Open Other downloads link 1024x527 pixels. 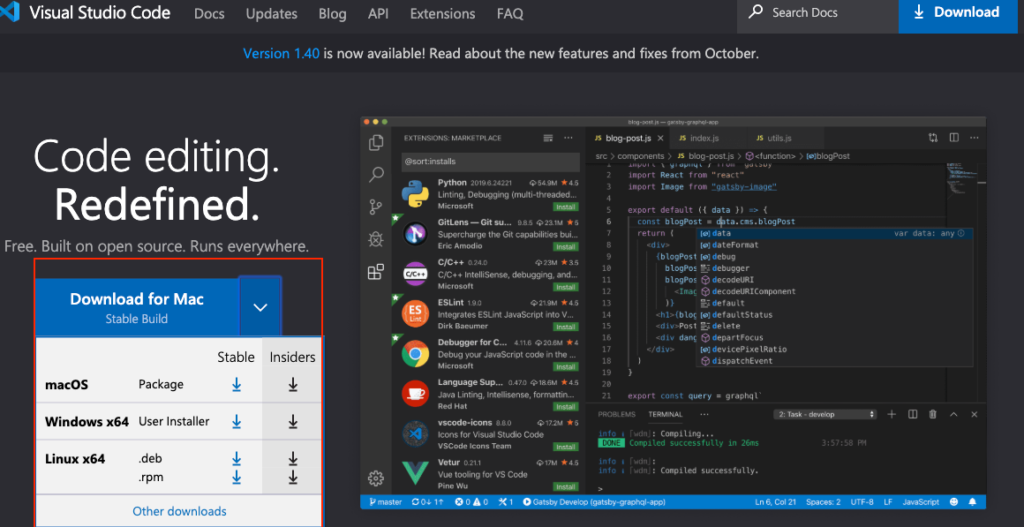(180, 511)
